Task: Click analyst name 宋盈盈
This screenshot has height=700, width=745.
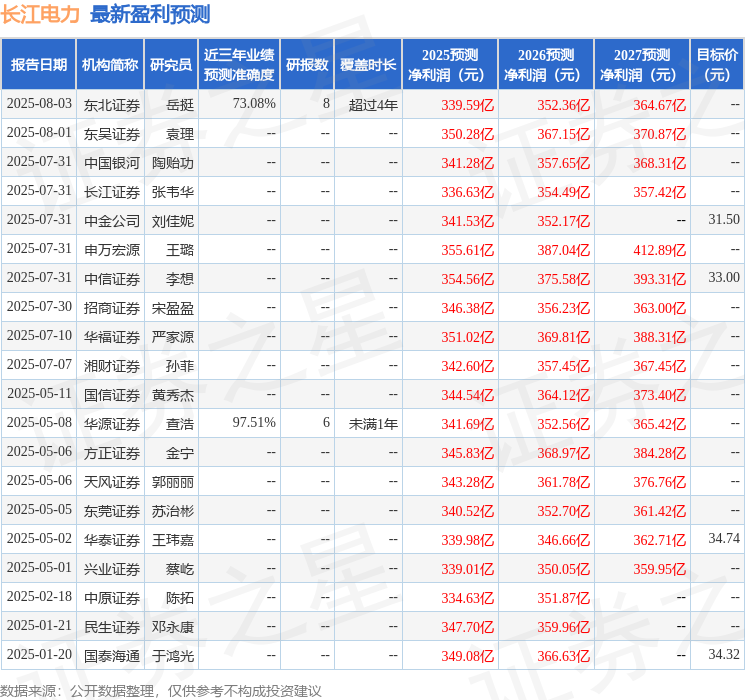Action: tap(173, 308)
